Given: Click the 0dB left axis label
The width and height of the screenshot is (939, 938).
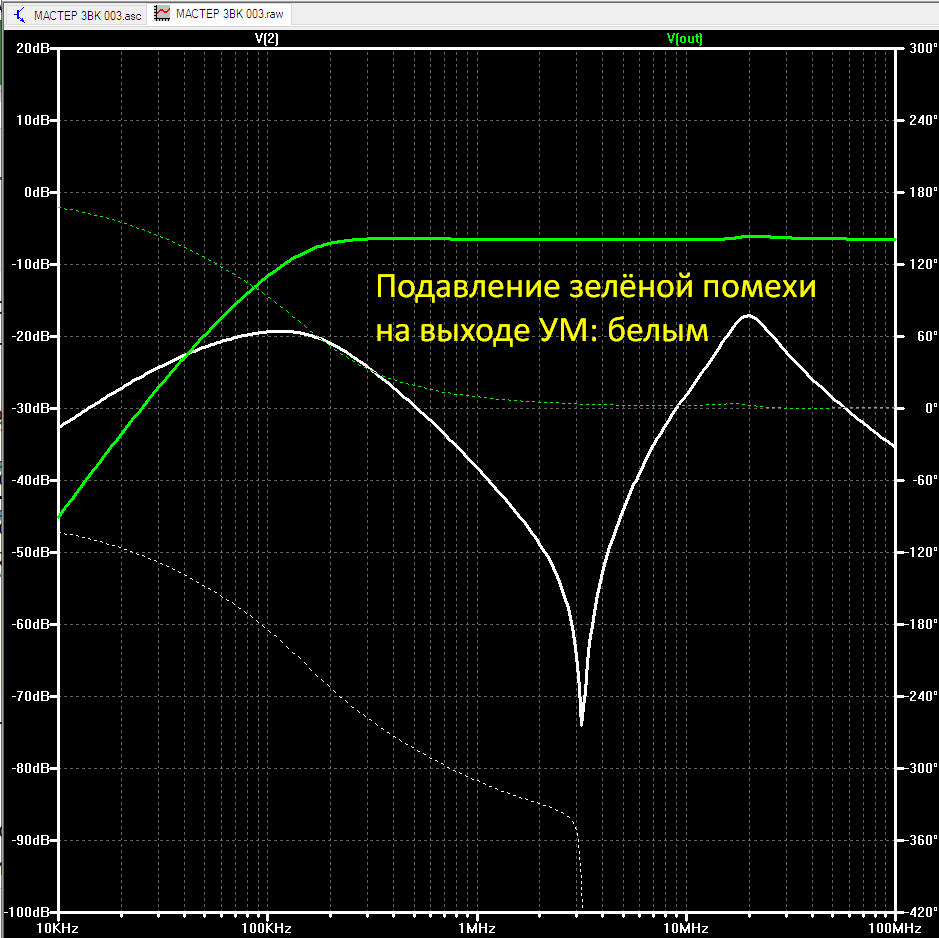Looking at the screenshot, I should pos(37,192).
